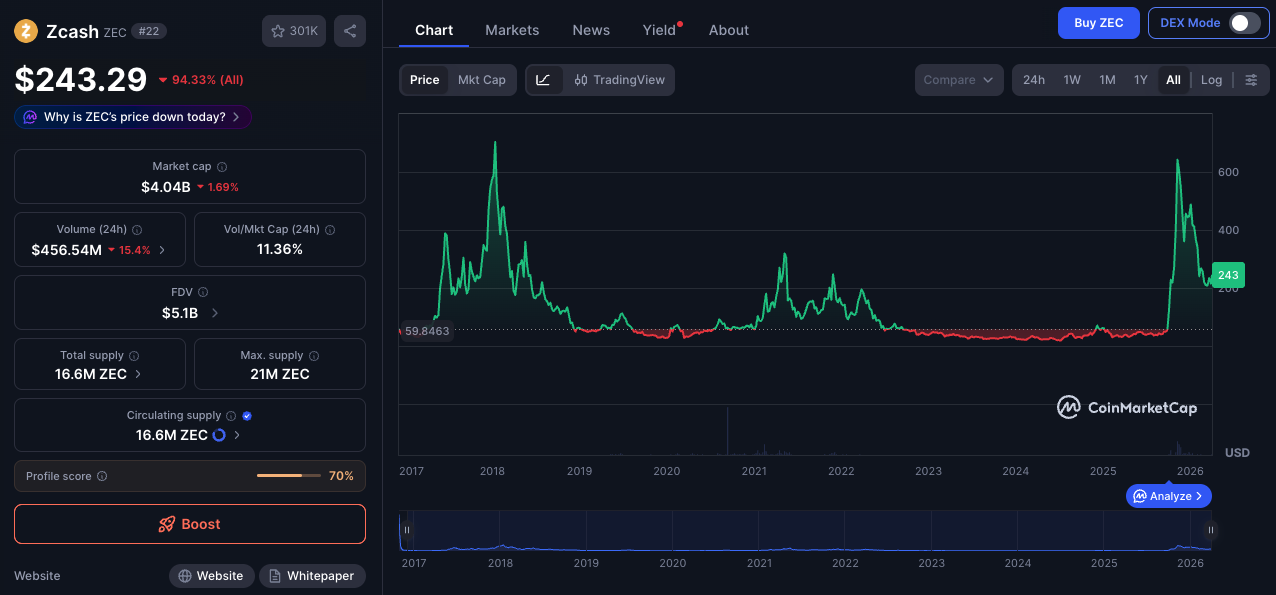This screenshot has width=1276, height=595.
Task: Add Zcash to watchlist with star button
Action: pos(294,31)
